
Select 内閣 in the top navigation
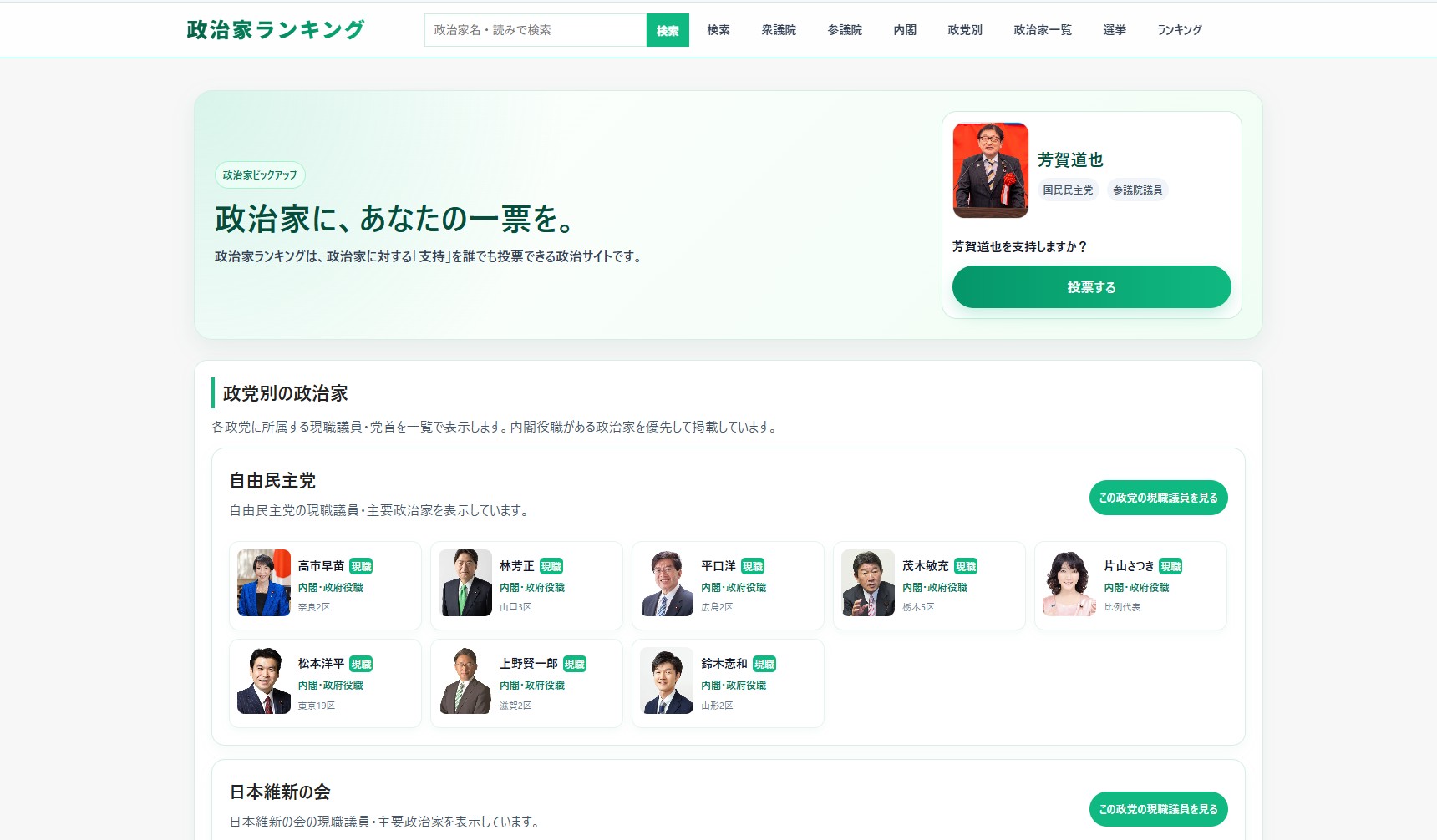click(x=905, y=30)
